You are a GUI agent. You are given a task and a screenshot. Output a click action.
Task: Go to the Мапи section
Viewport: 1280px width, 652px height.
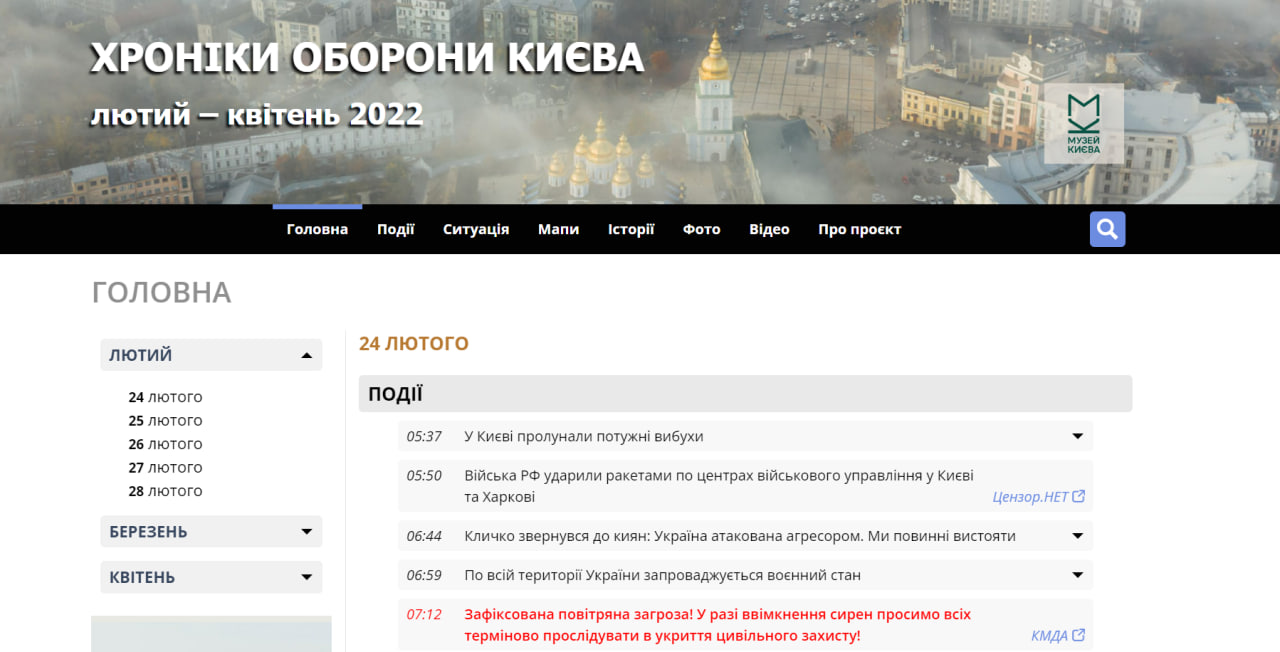click(558, 229)
